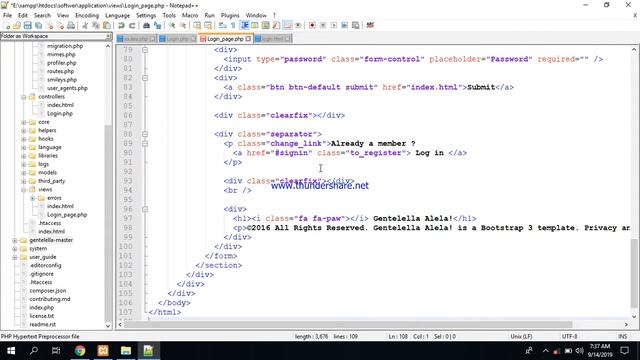Click the Open file toolbar icon
The image size is (640, 360).
click(x=17, y=25)
